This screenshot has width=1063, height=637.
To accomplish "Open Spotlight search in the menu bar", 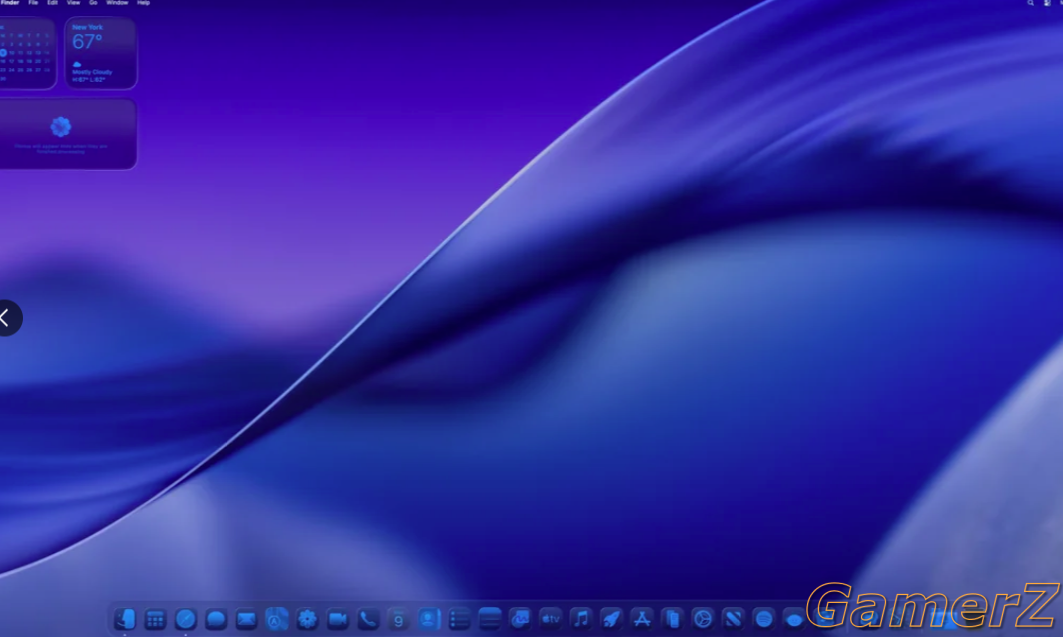I will pyautogui.click(x=1030, y=3).
